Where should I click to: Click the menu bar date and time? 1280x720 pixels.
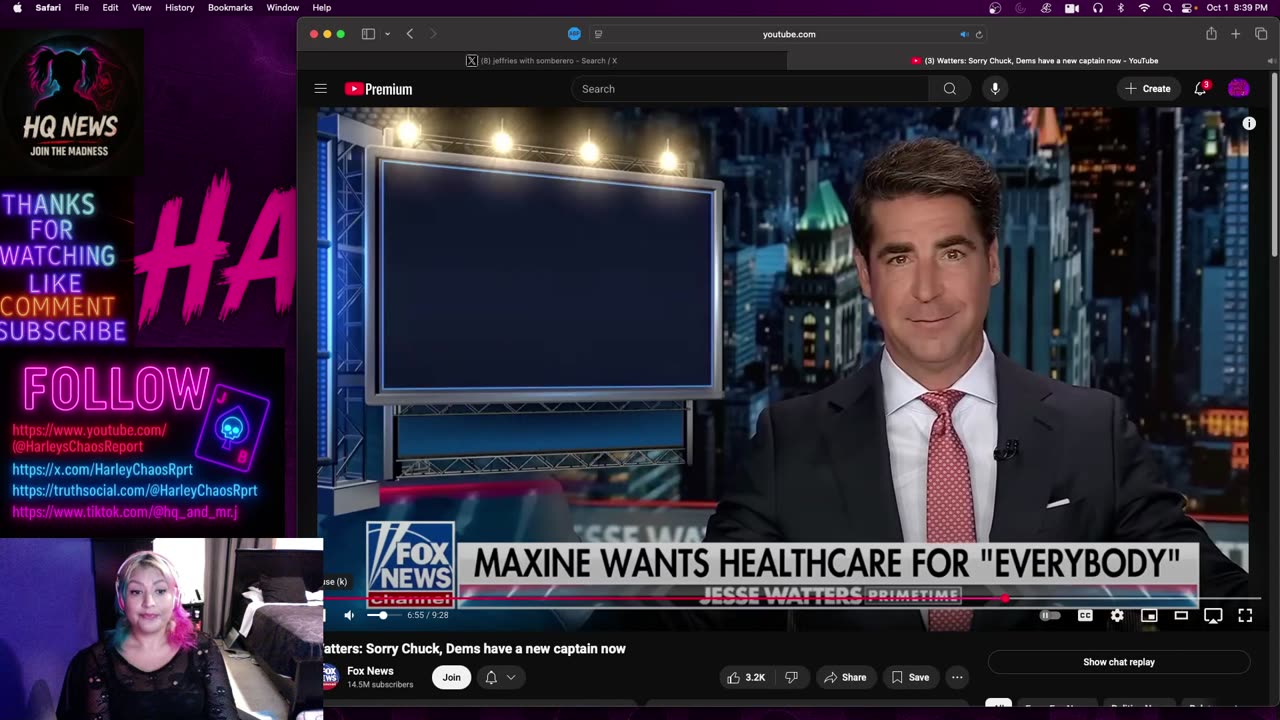tap(1237, 8)
